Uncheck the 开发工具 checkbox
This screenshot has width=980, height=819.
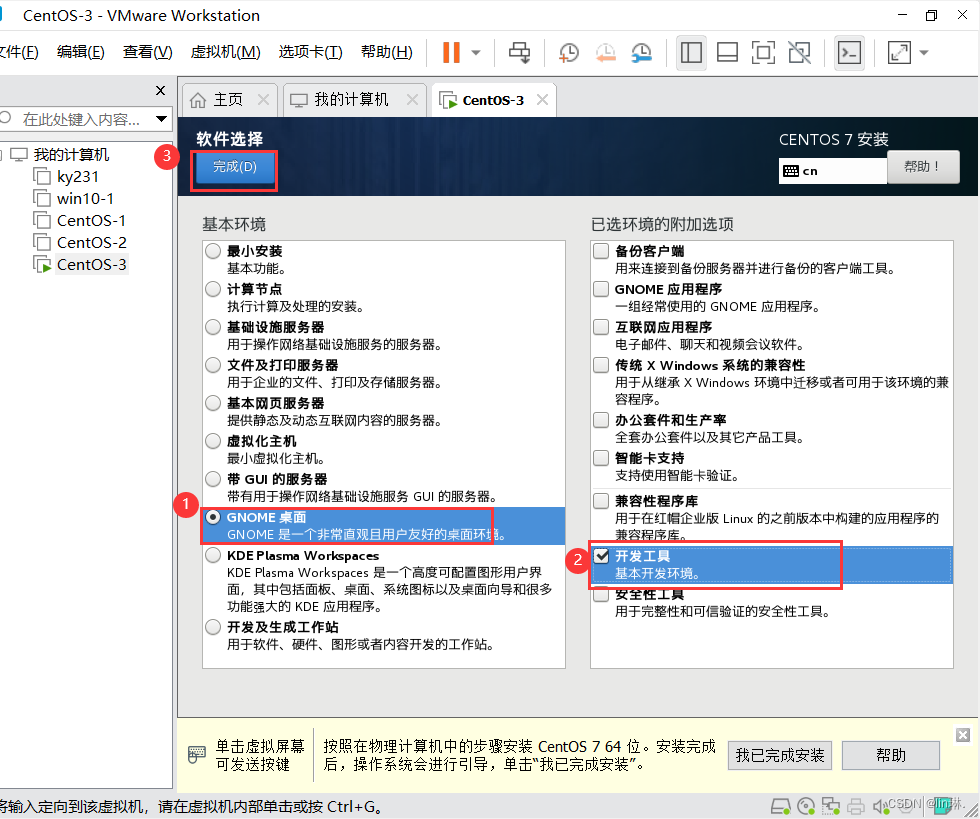(x=601, y=556)
